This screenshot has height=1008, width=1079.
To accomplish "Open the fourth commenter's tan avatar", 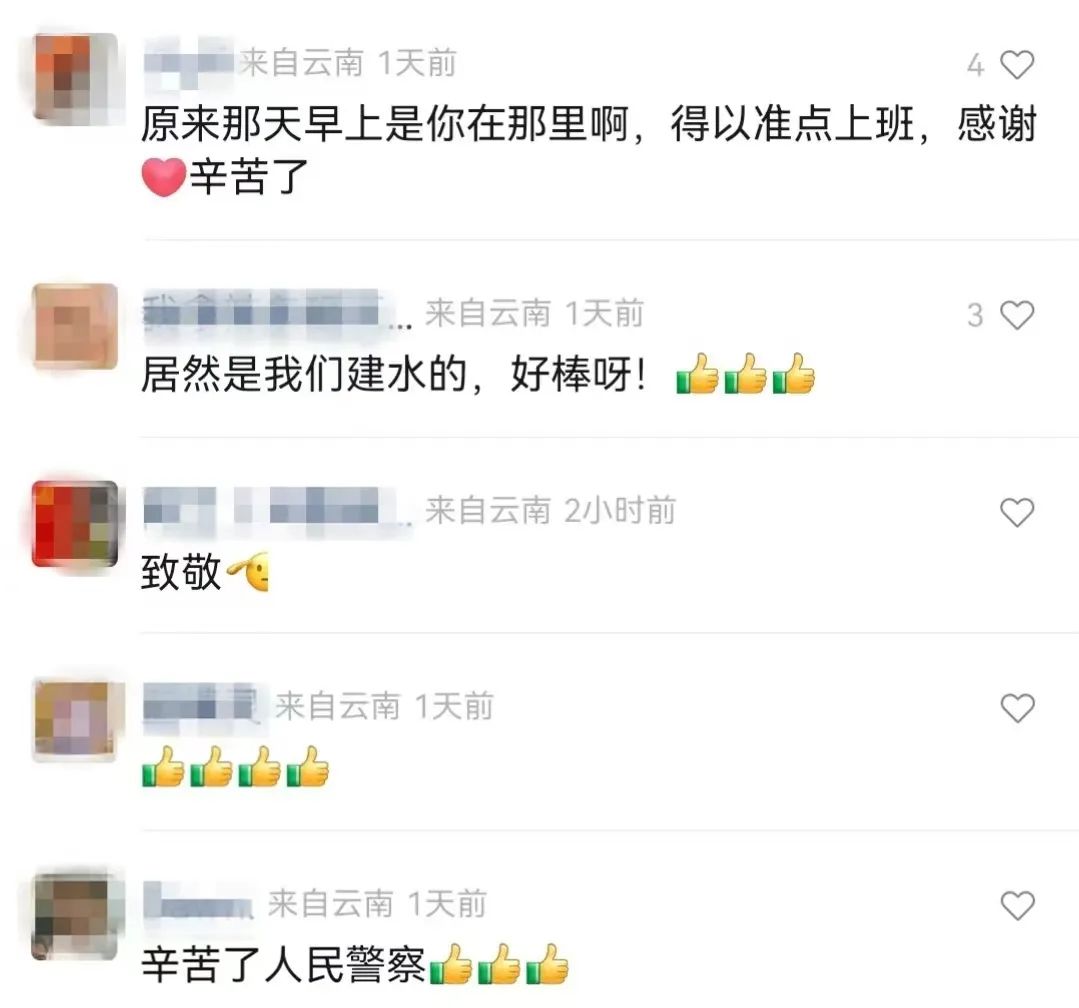I will tap(75, 720).
